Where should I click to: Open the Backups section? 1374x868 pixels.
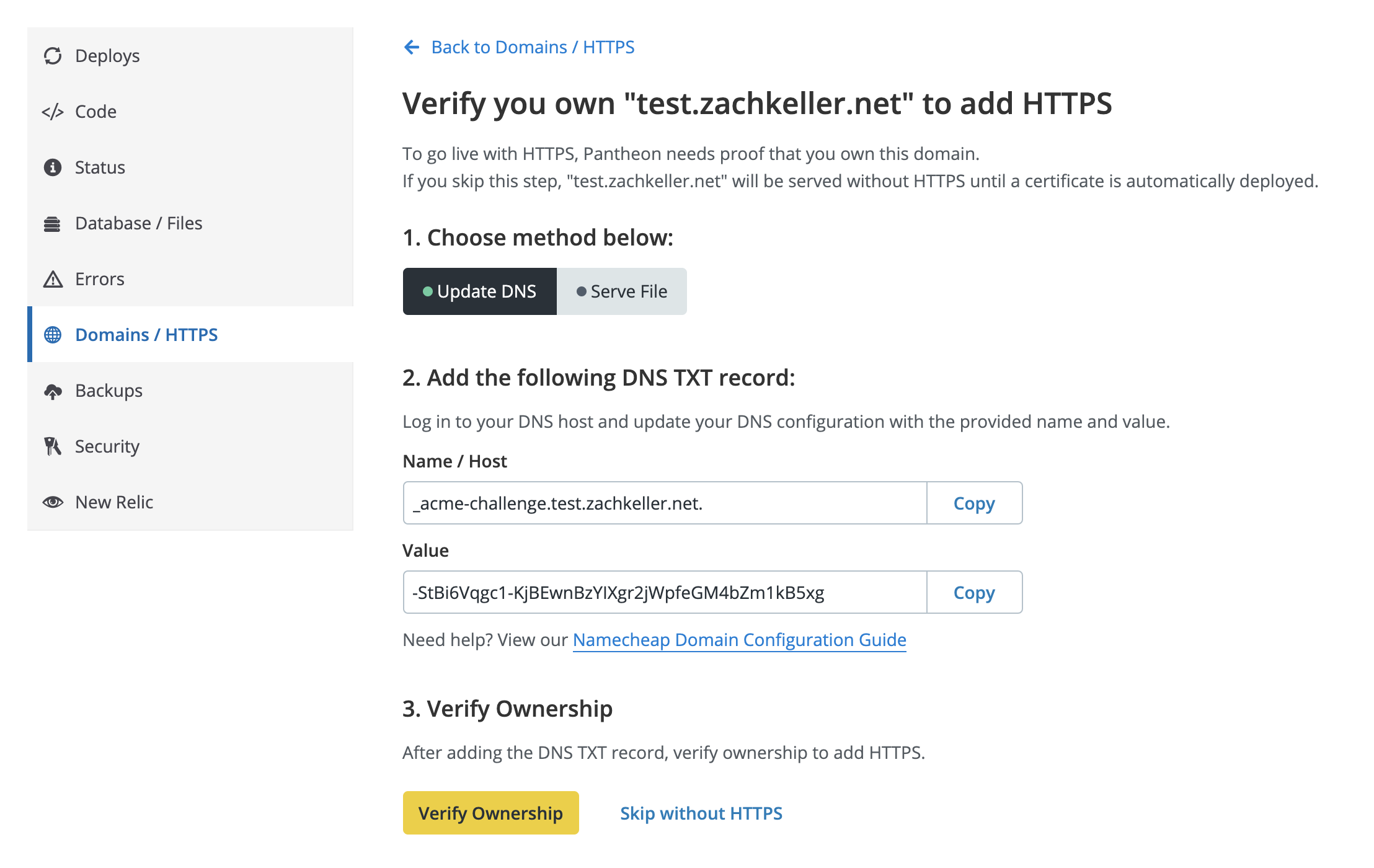tap(109, 390)
